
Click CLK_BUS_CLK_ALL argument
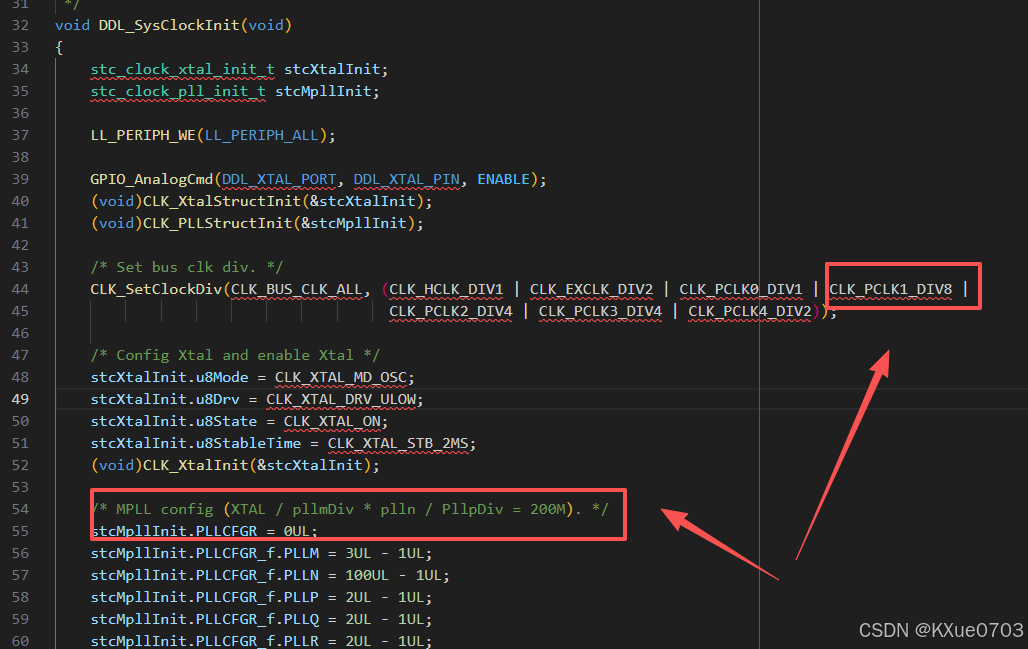(x=296, y=289)
